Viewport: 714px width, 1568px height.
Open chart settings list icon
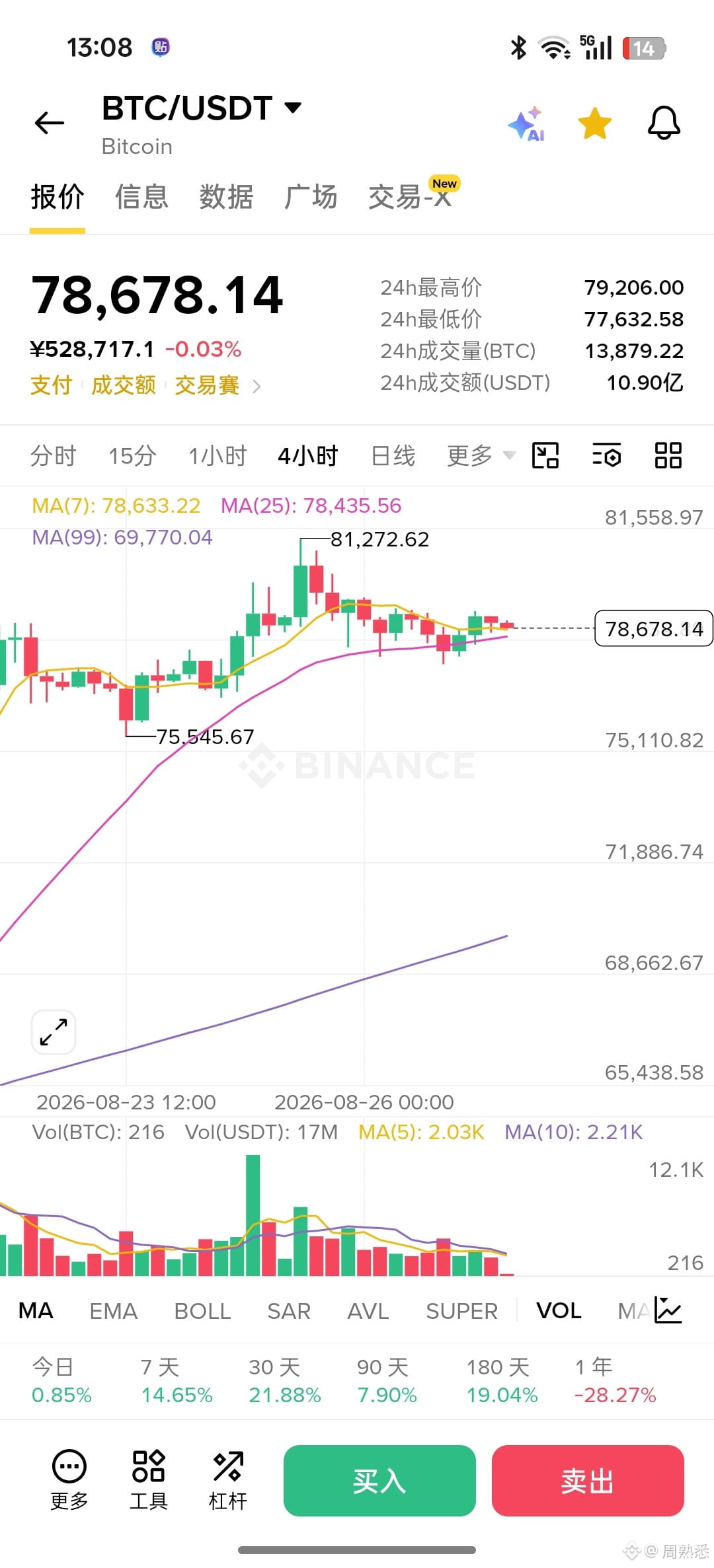click(606, 455)
